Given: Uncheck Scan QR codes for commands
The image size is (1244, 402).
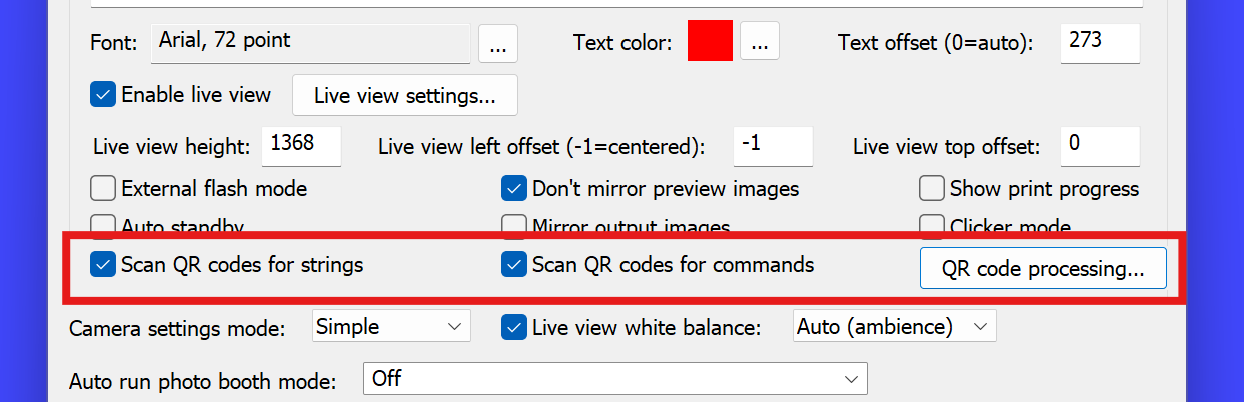Looking at the screenshot, I should point(514,265).
